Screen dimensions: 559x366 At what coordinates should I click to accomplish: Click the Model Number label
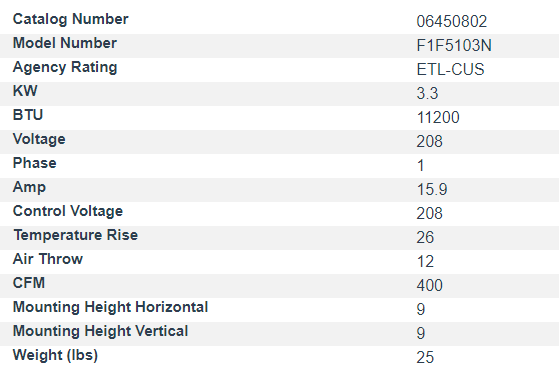coord(65,43)
